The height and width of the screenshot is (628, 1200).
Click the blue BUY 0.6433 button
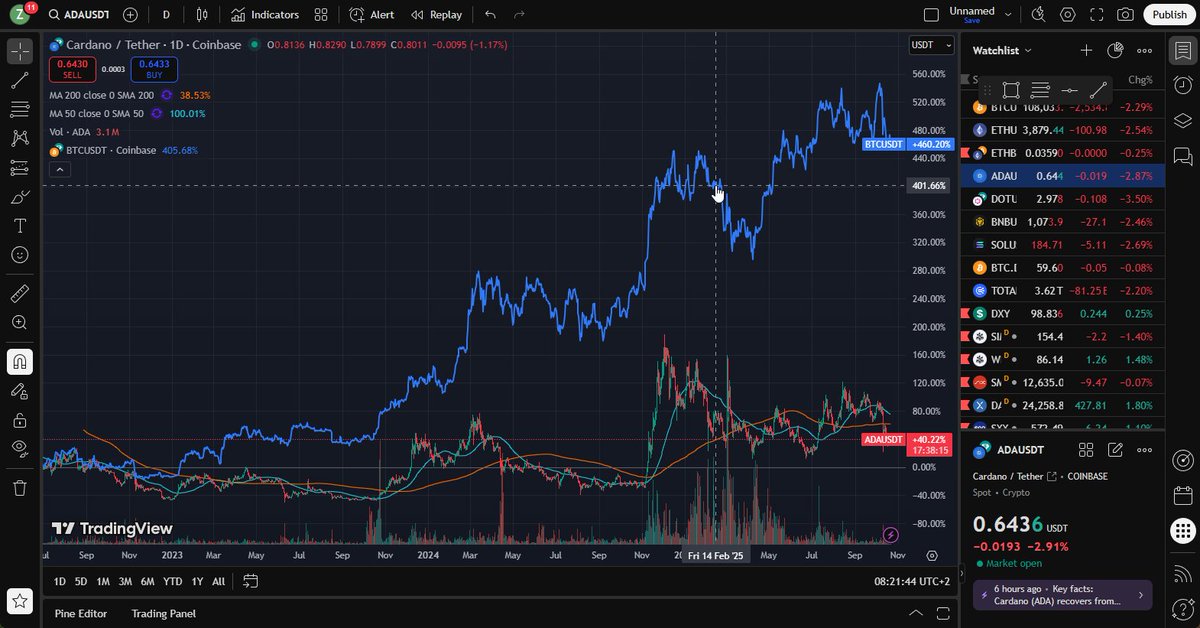154,68
